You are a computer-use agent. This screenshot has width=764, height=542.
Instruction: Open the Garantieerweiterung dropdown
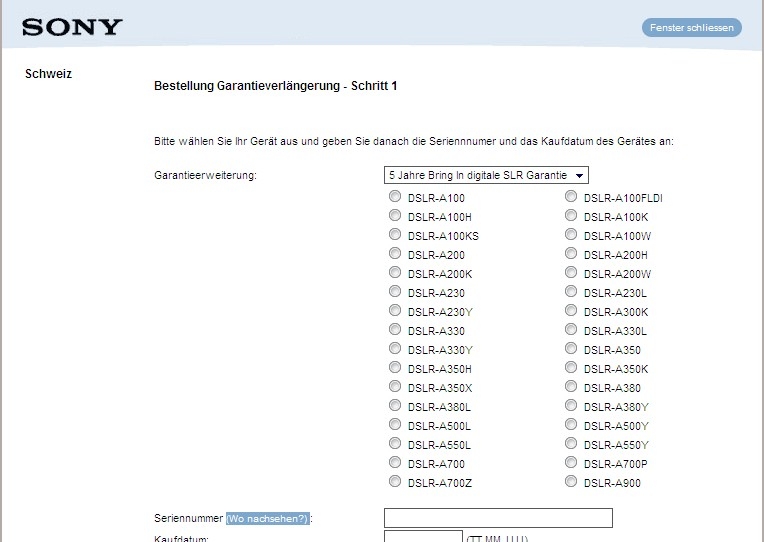[486, 175]
